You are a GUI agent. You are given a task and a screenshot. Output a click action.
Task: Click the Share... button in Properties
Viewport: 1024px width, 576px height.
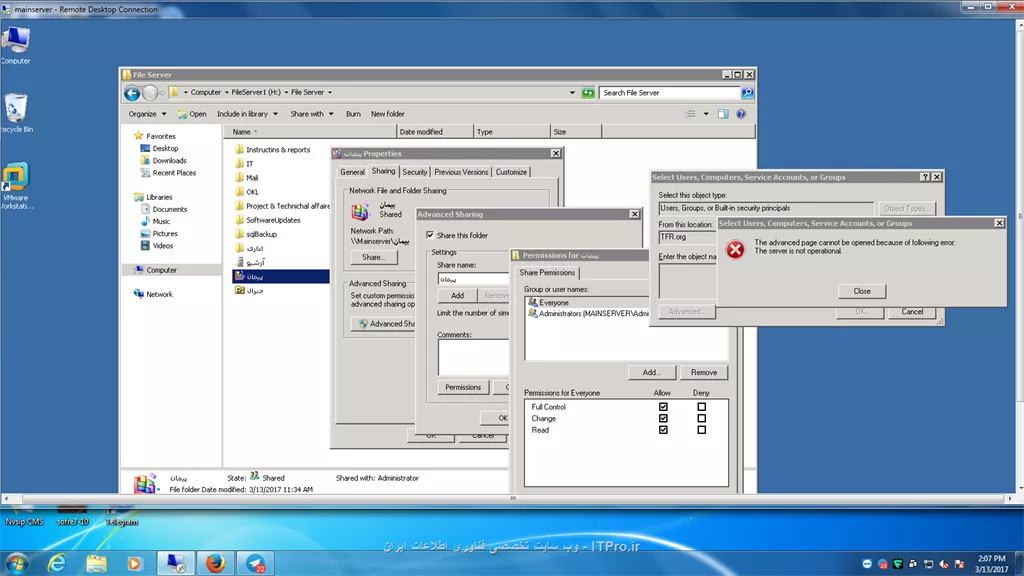coord(373,257)
